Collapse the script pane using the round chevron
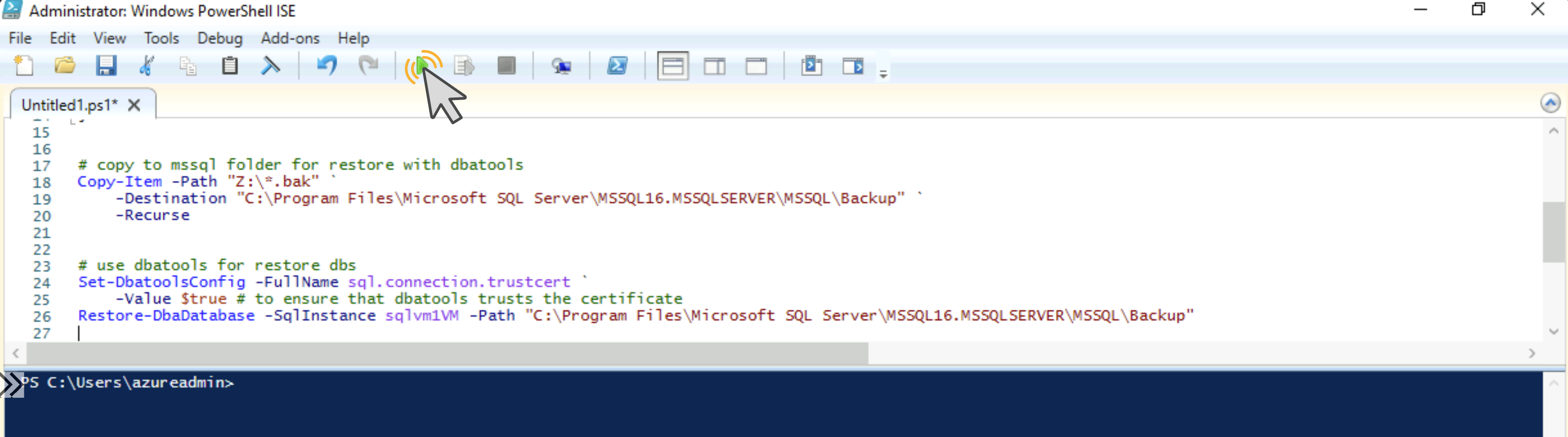1568x437 pixels. (1550, 103)
